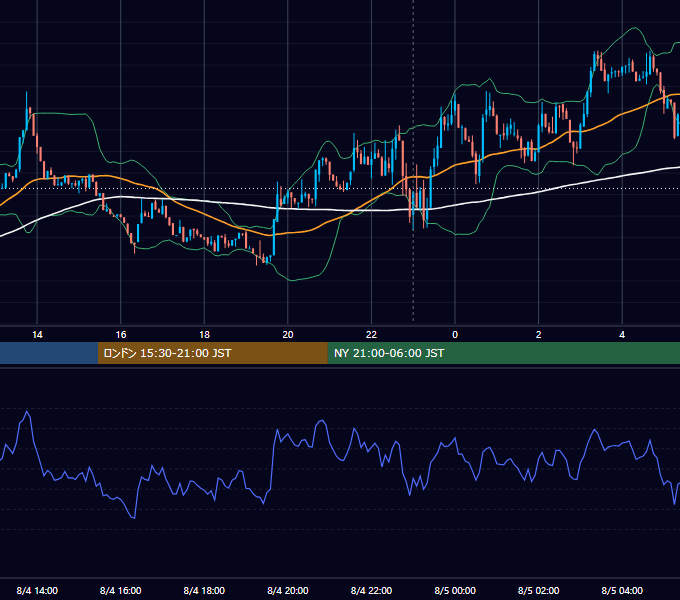The width and height of the screenshot is (680, 600).
Task: Select the 20 hour label on price chart axis
Action: click(288, 335)
